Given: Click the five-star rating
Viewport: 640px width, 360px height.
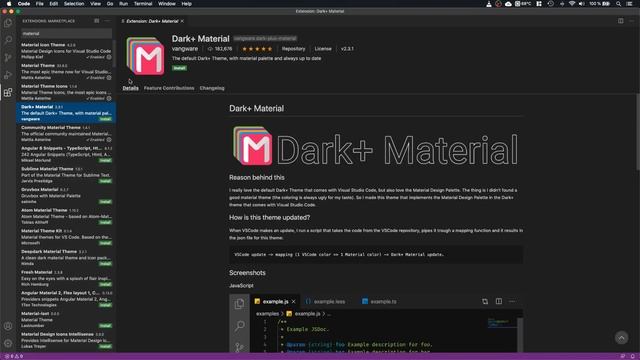Looking at the screenshot, I should [257, 49].
